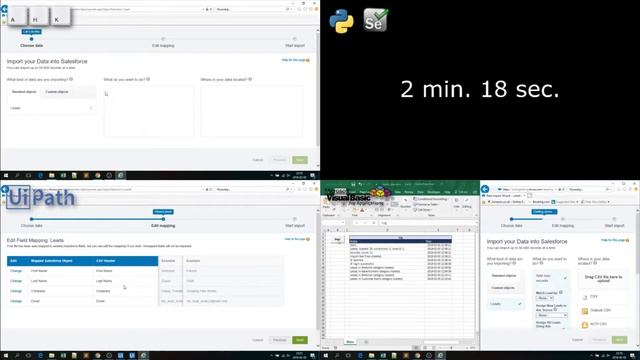Viewport: 640px width, 360px height.
Task: Select the worksheet tab at Excel's bottom
Action: (350, 342)
